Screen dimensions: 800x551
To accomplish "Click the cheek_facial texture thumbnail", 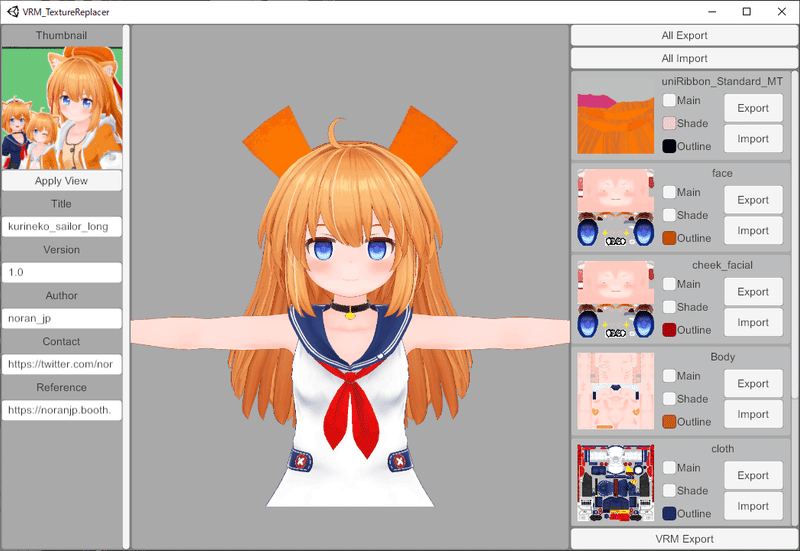I will 615,299.
